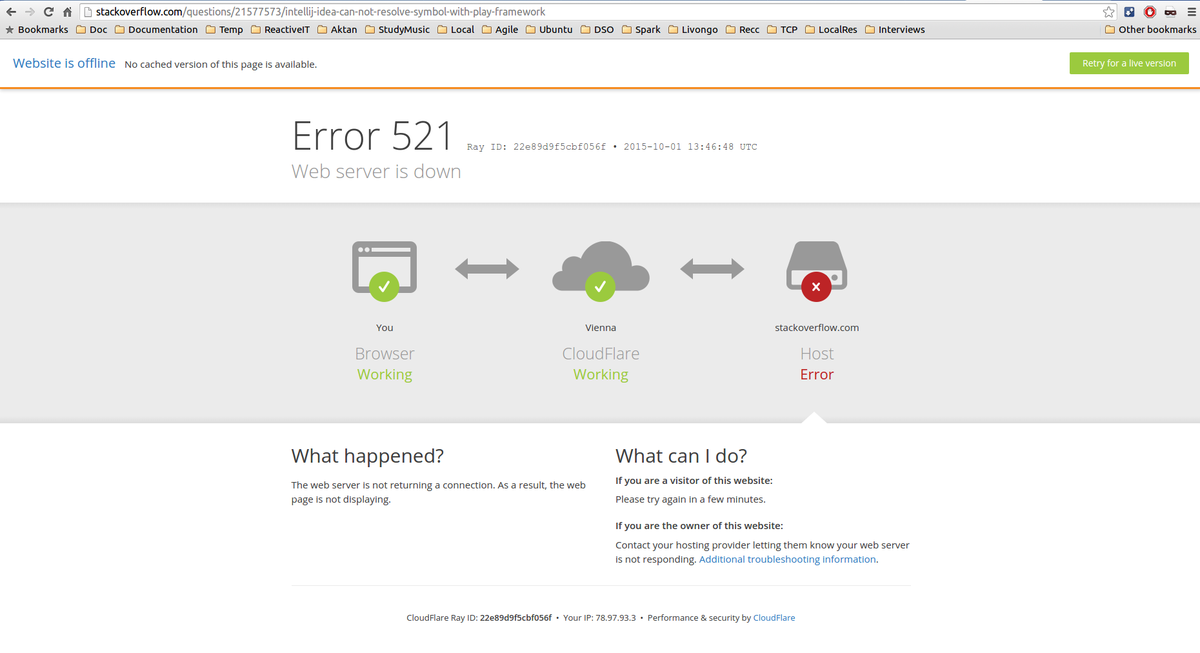Viewport: 1200px width, 653px height.
Task: Click the 'Website is offline' heading
Action: pos(64,63)
